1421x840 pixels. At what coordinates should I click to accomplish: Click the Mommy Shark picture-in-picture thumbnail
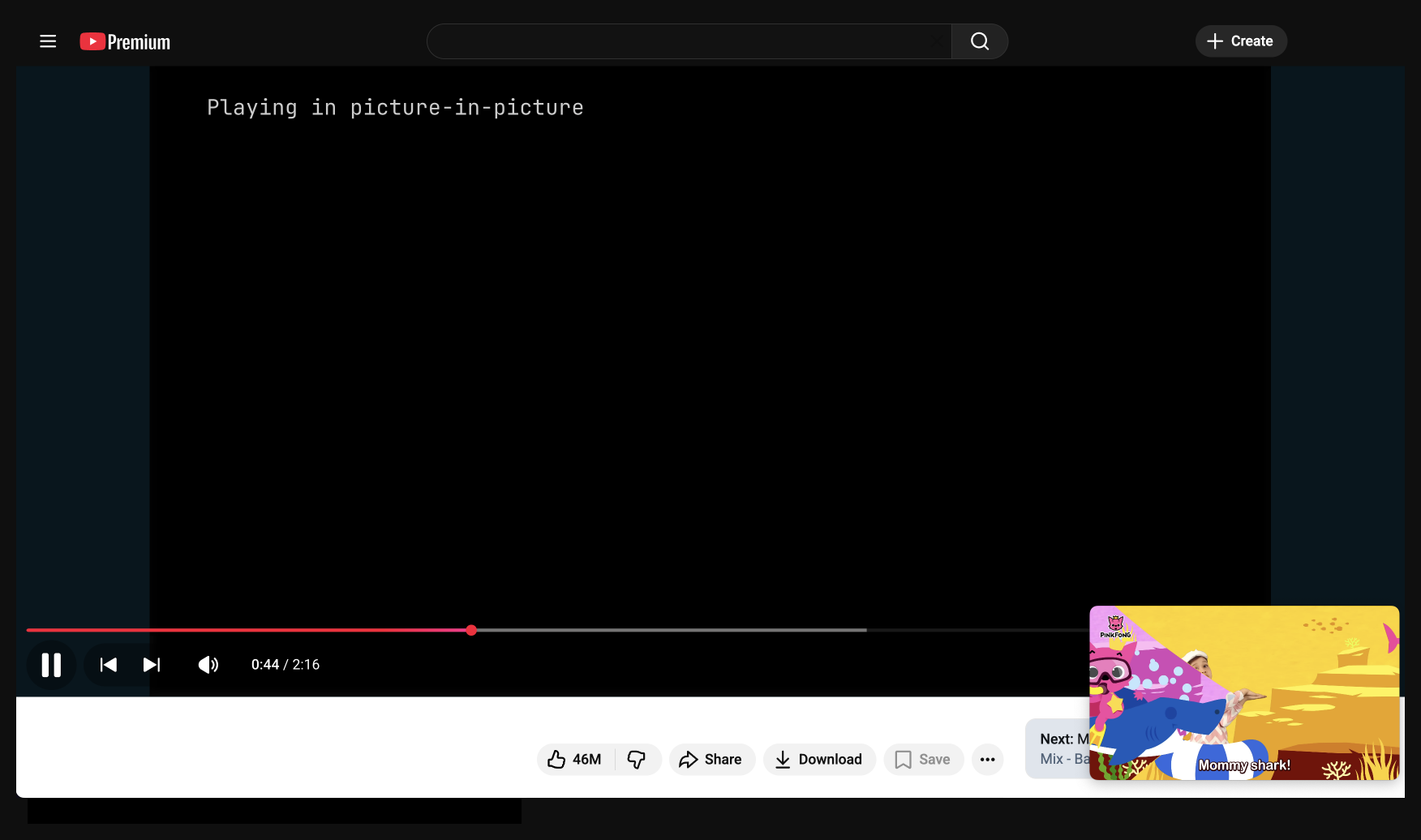(1243, 694)
